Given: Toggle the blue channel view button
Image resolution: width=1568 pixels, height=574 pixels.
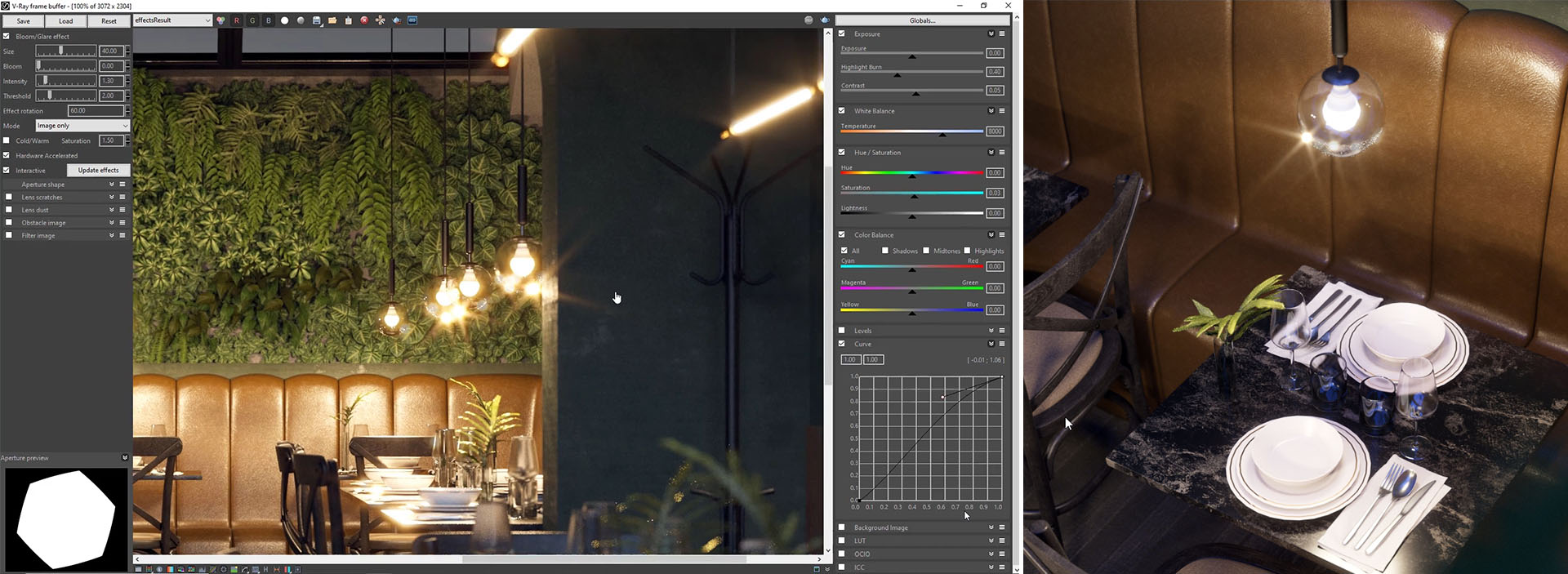Looking at the screenshot, I should pos(269,20).
